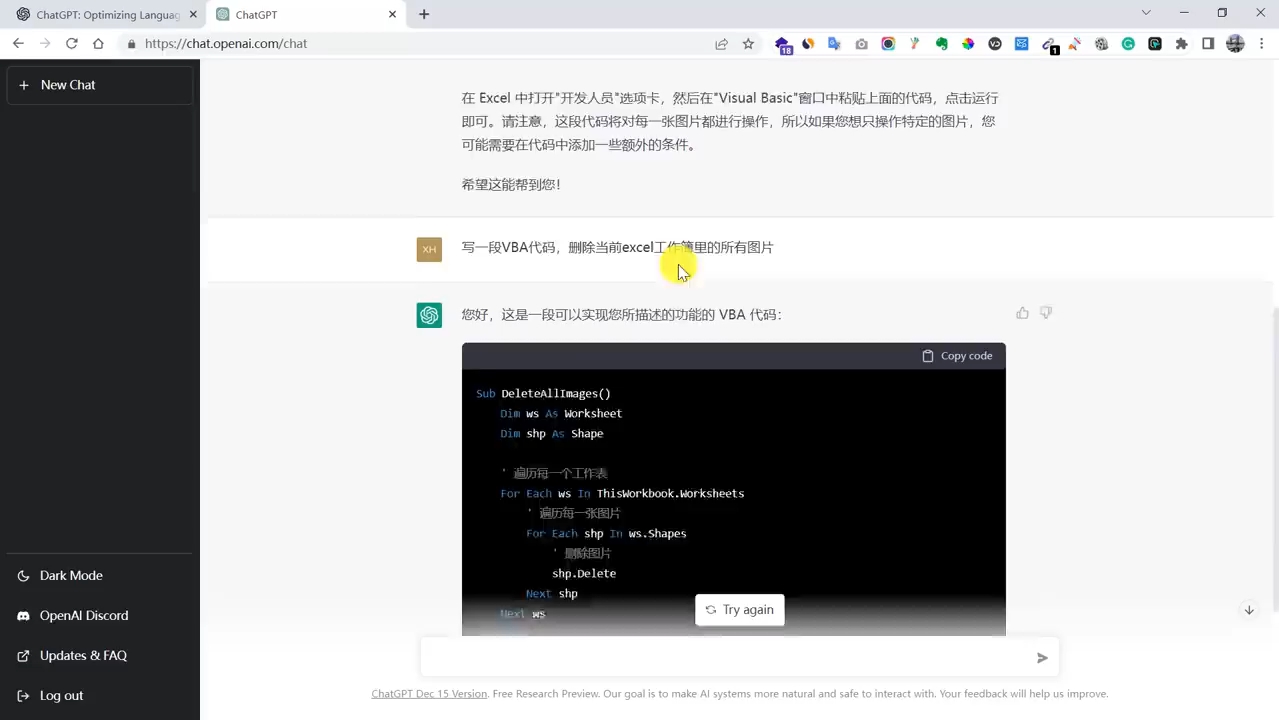Enable Dark Mode from the sidebar
The image size is (1279, 720).
71,575
